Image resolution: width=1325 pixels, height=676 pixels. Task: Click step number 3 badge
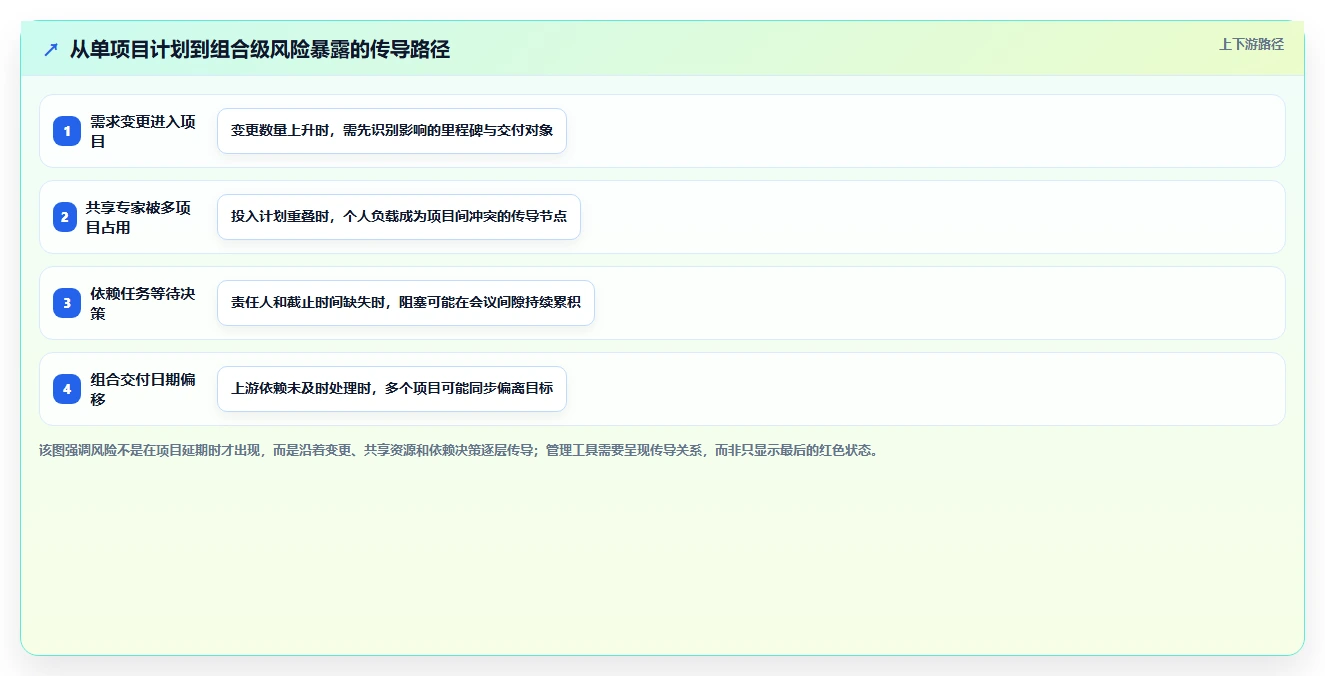click(67, 303)
